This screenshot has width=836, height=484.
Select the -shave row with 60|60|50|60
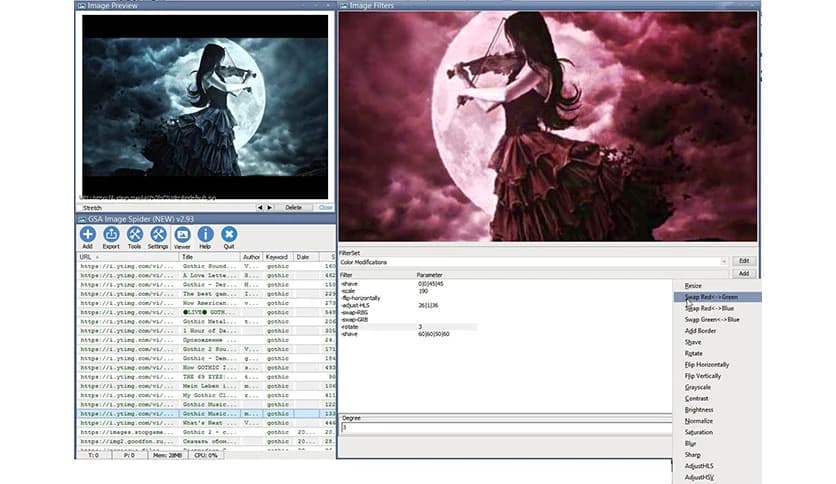click(x=408, y=334)
